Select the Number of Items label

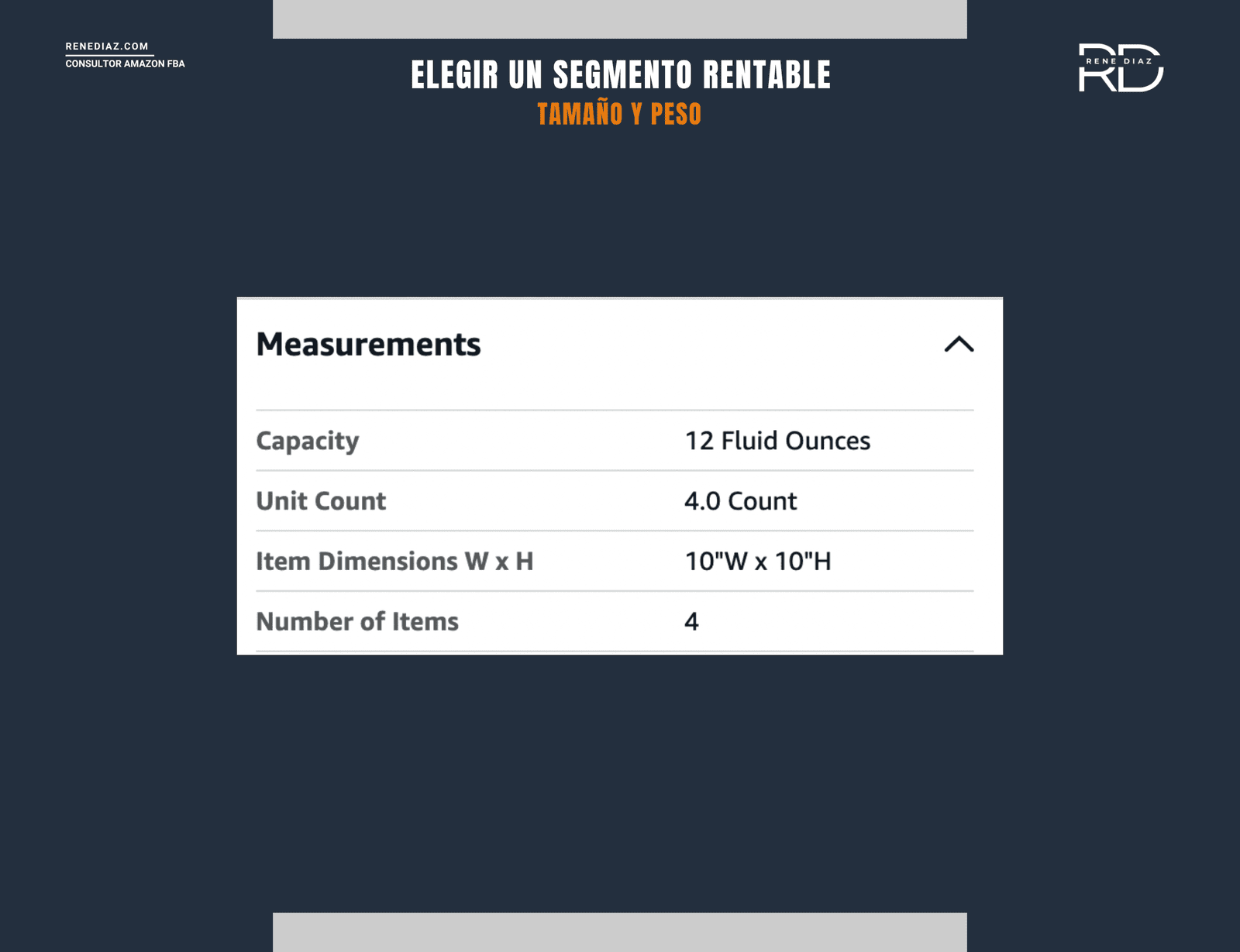[x=357, y=621]
